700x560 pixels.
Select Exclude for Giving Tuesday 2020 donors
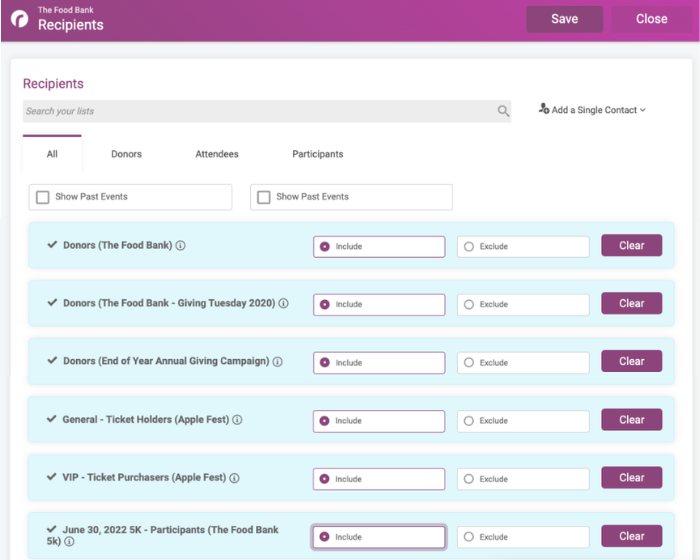[x=523, y=305]
